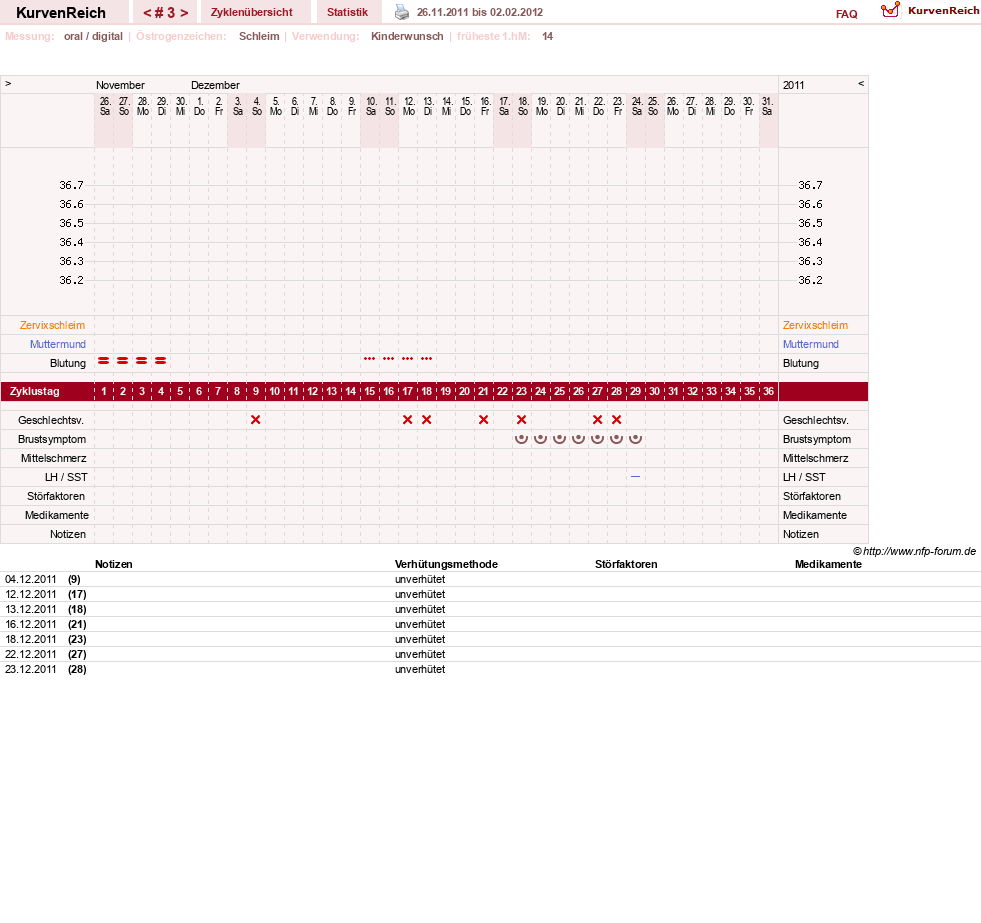This screenshot has width=981, height=923.
Task: Click the Schleim estrogen sign value
Action: tap(259, 36)
